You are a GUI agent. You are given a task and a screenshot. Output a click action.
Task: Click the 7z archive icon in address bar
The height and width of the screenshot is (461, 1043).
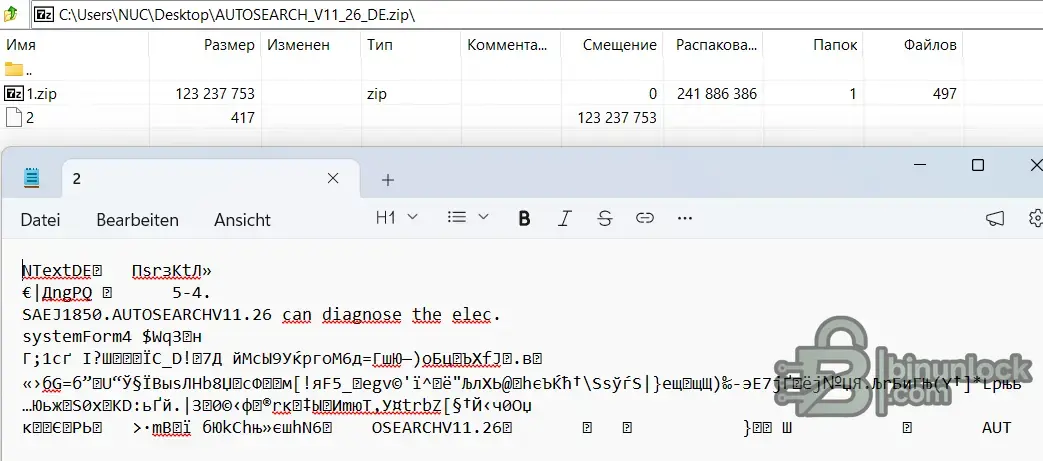point(45,14)
